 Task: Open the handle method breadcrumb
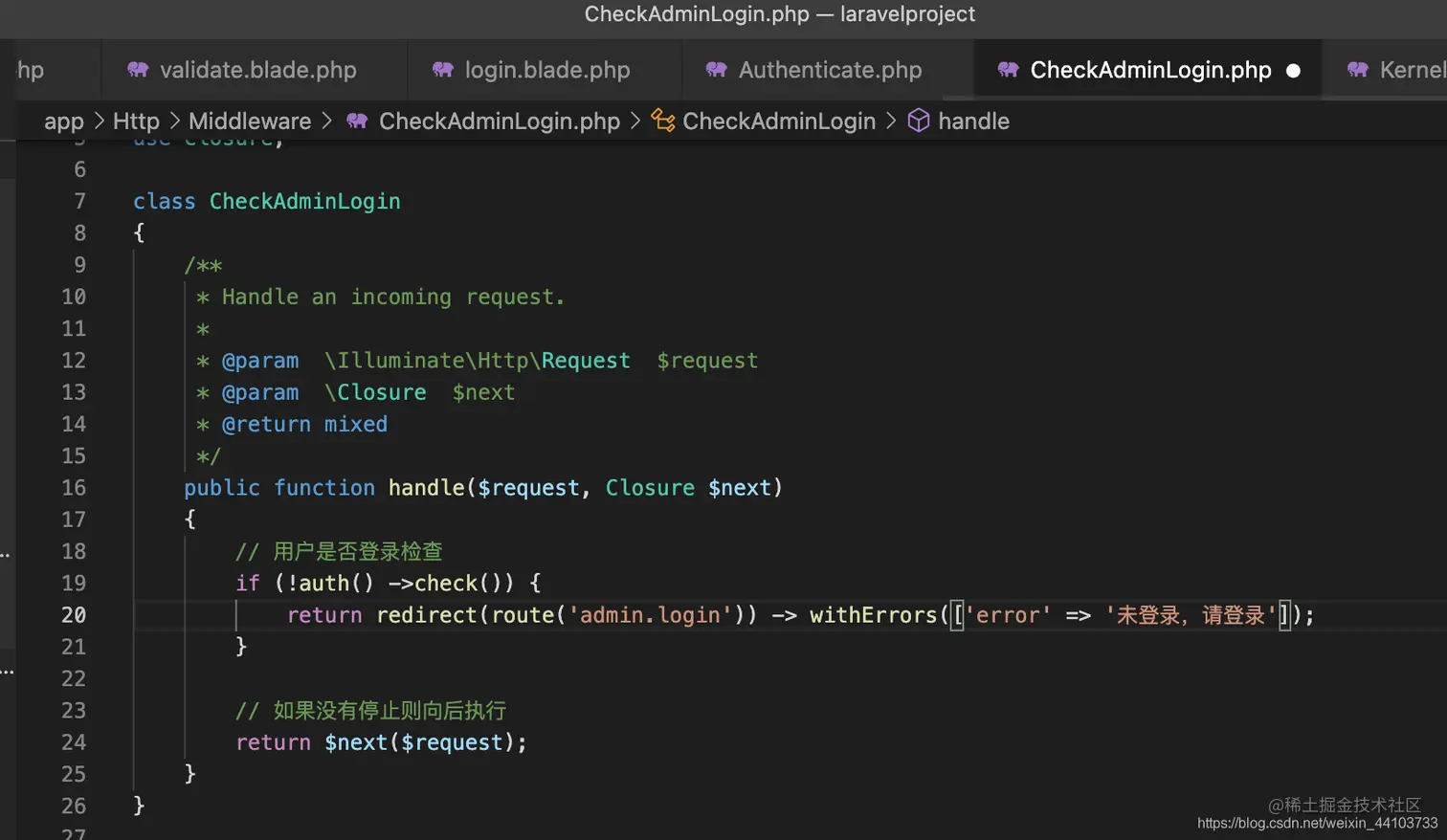973,122
